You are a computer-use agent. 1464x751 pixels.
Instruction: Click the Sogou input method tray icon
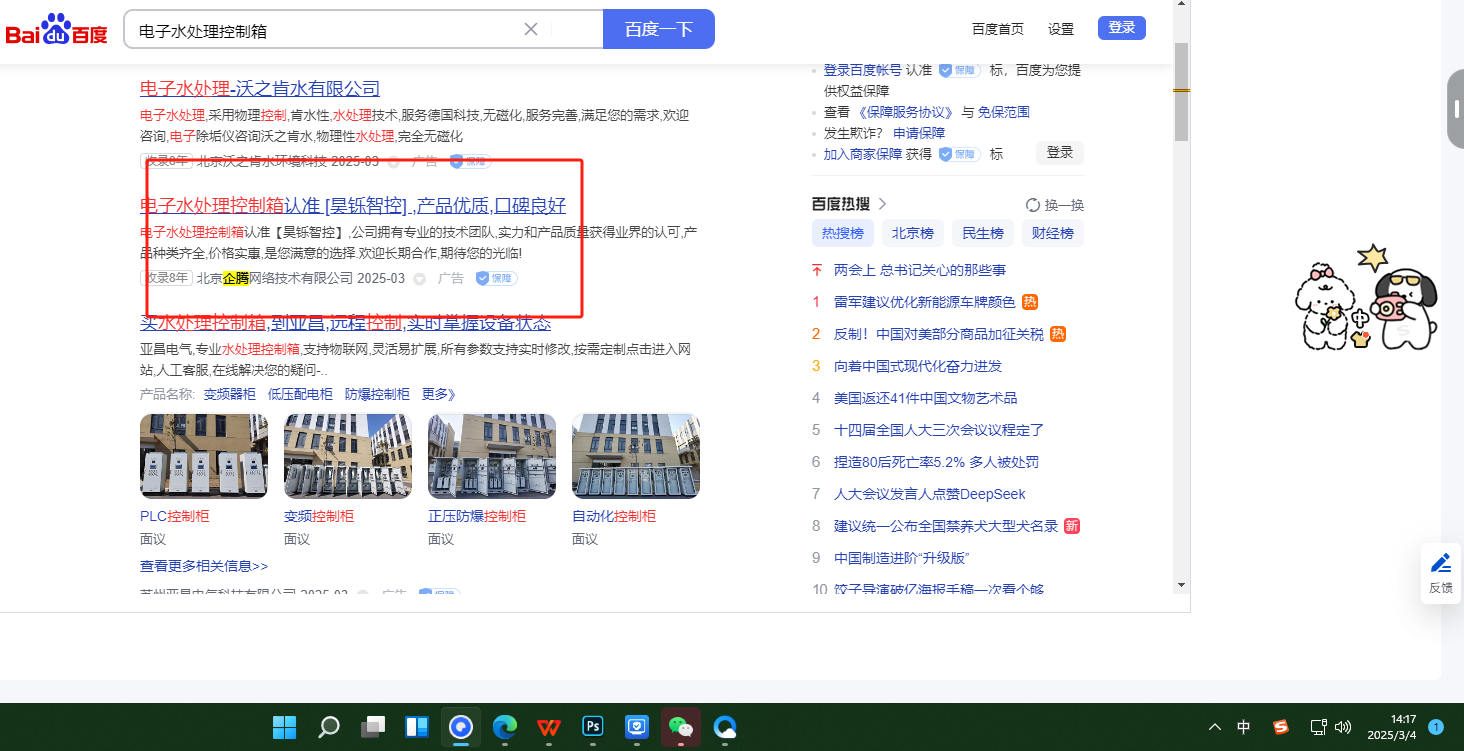1281,727
